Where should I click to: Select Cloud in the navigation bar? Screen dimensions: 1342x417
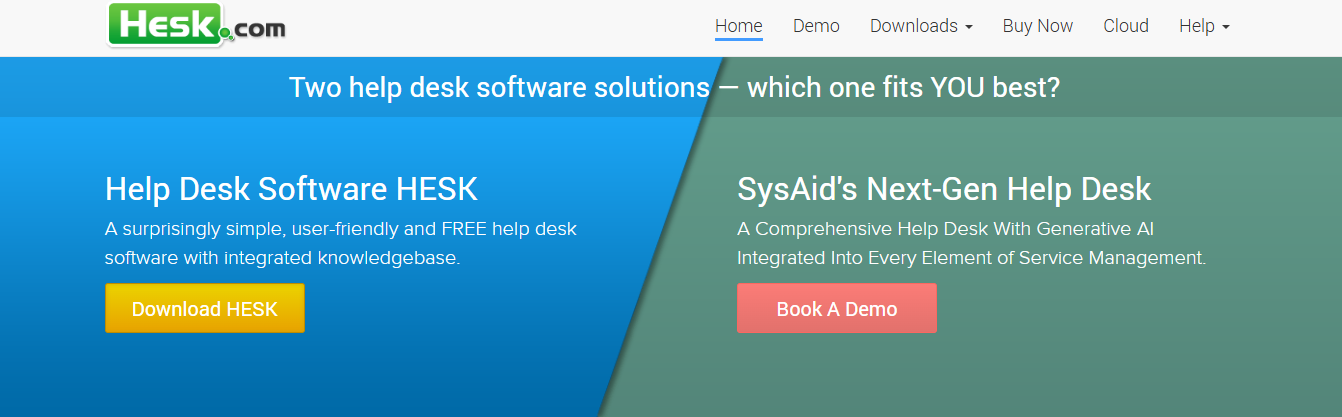tap(1125, 26)
